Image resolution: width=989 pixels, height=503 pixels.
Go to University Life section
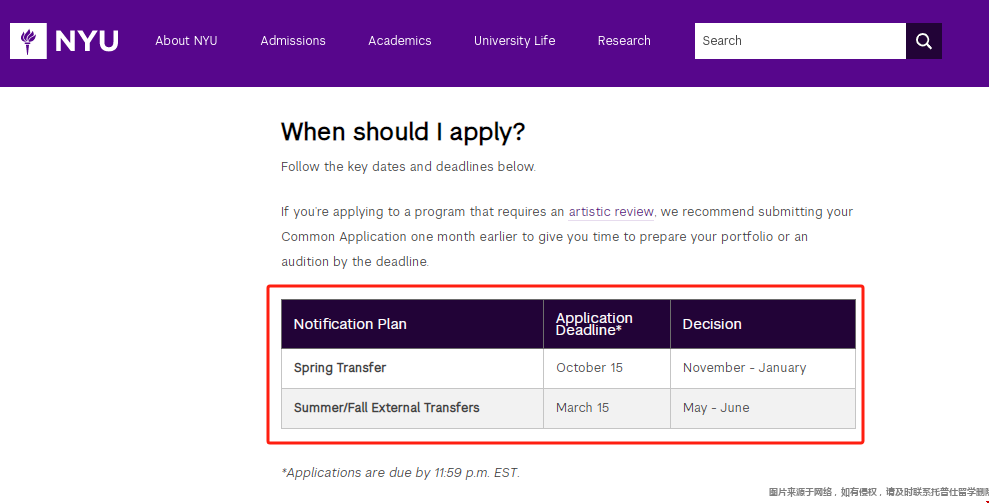point(514,41)
